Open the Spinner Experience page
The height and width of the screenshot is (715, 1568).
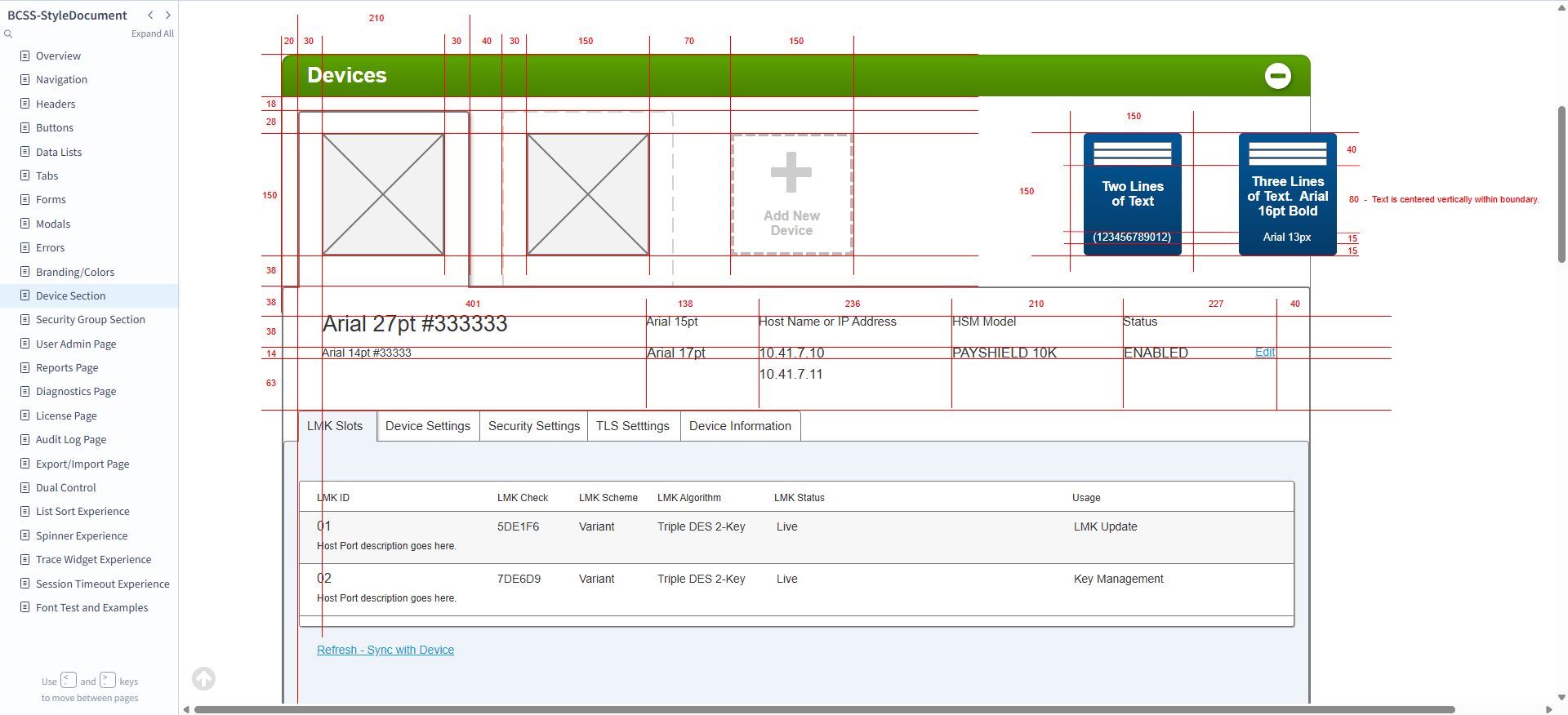[x=82, y=535]
